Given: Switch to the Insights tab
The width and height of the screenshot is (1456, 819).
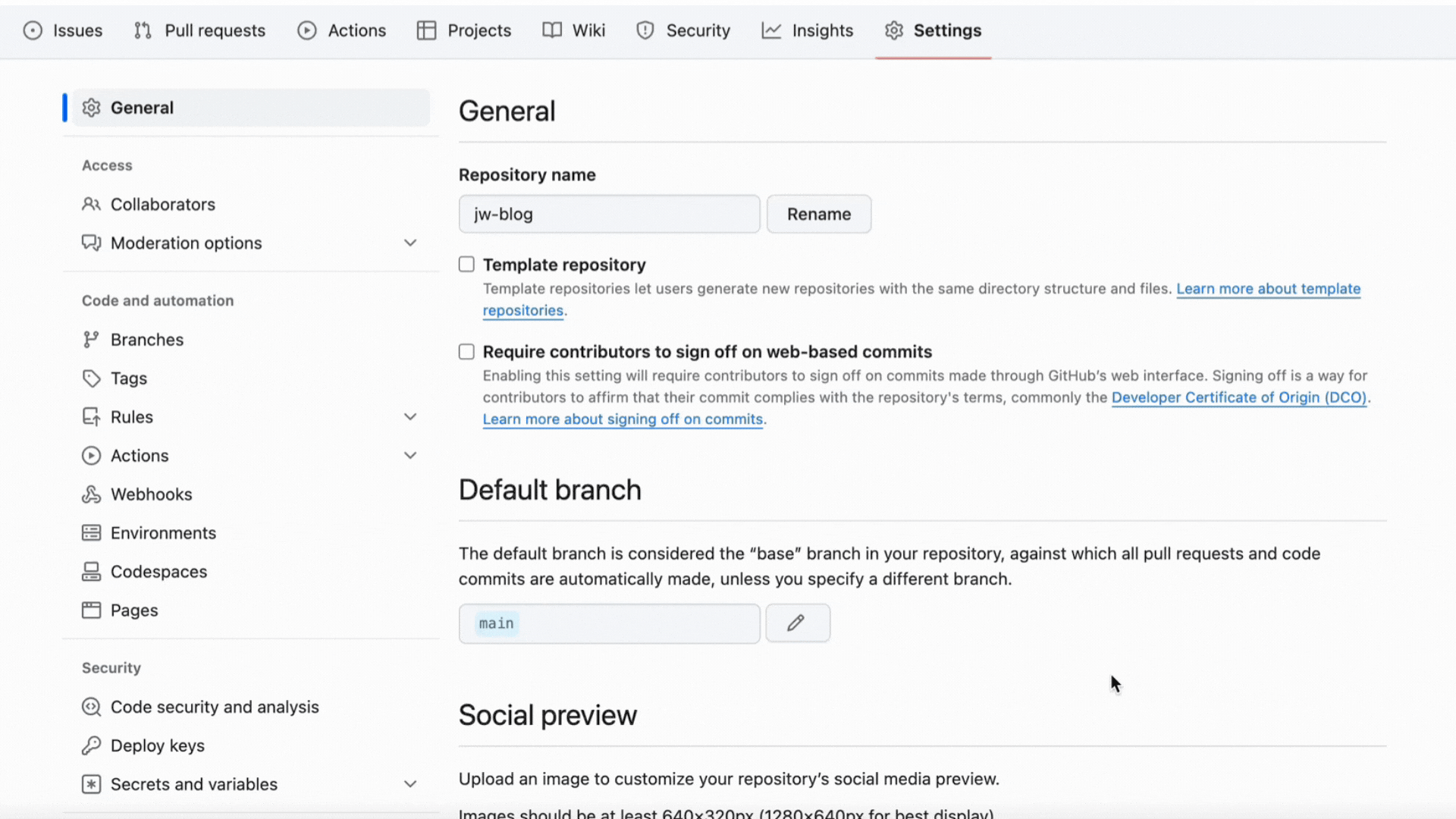Looking at the screenshot, I should pos(808,30).
